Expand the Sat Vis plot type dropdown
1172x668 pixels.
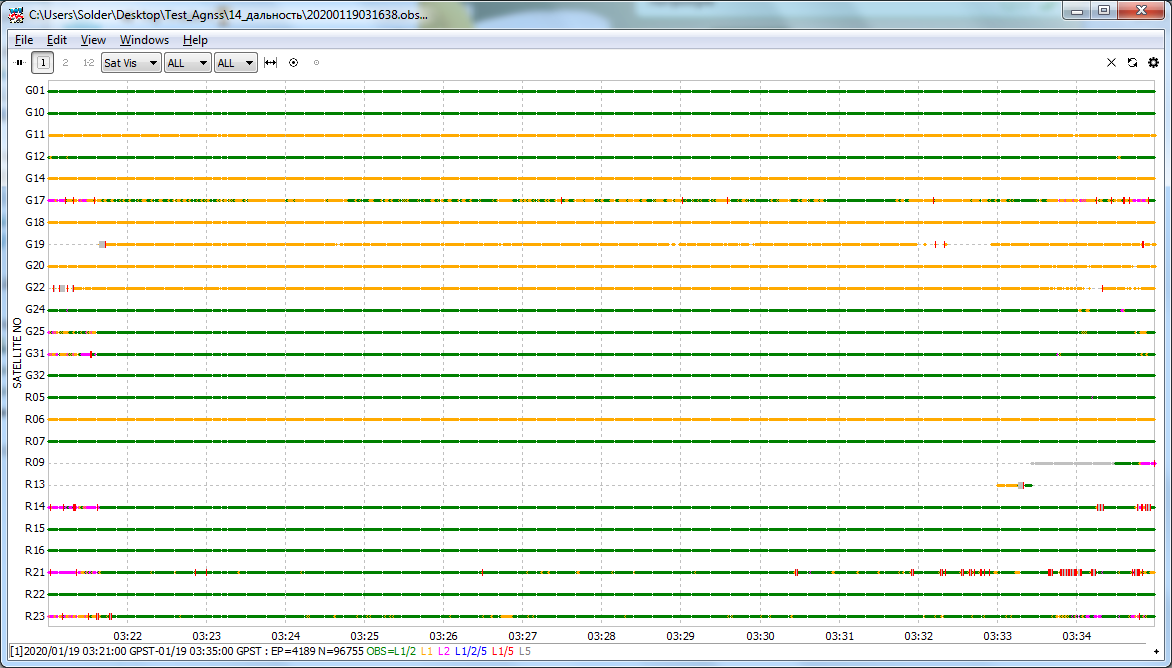click(131, 63)
